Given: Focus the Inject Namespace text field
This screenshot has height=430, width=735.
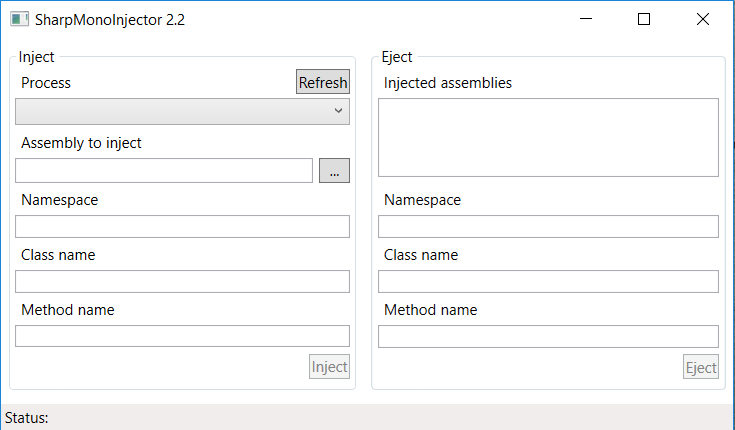Looking at the screenshot, I should (182, 227).
